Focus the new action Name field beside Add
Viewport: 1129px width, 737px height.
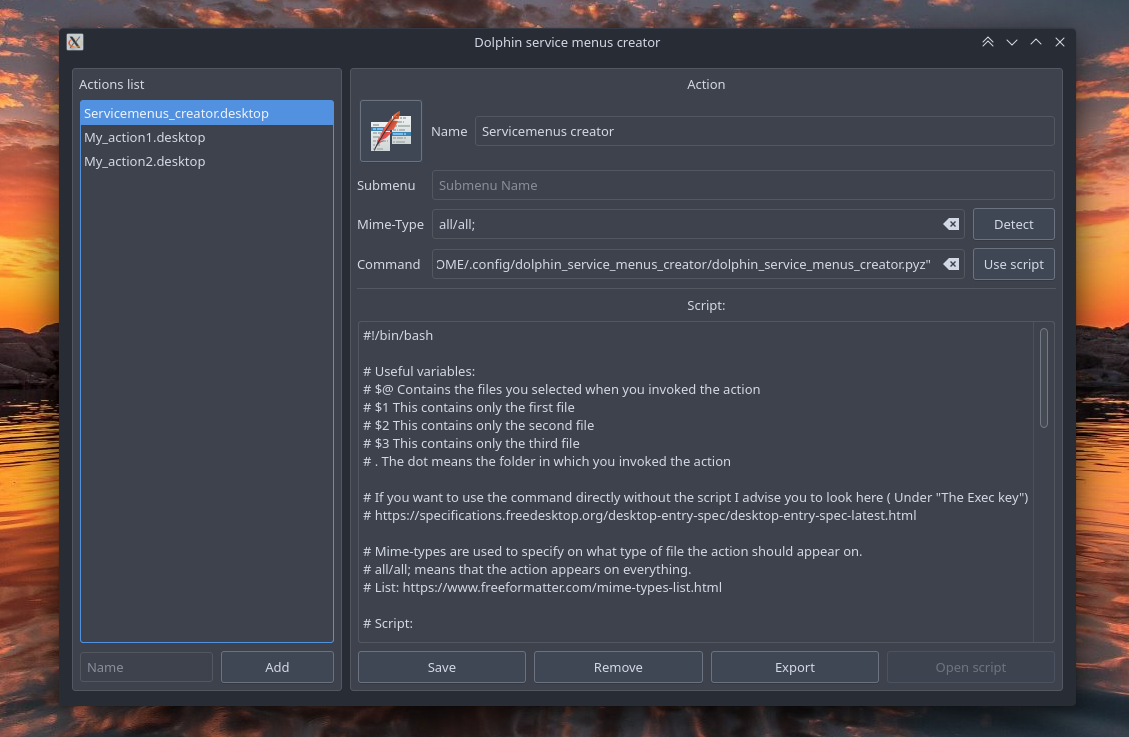pos(146,667)
